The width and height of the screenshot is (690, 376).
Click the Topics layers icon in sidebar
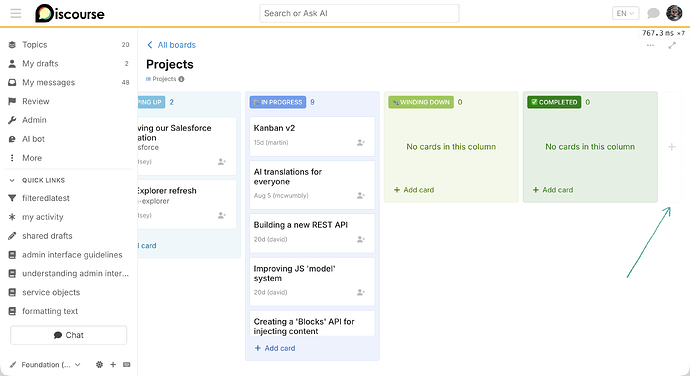click(12, 44)
